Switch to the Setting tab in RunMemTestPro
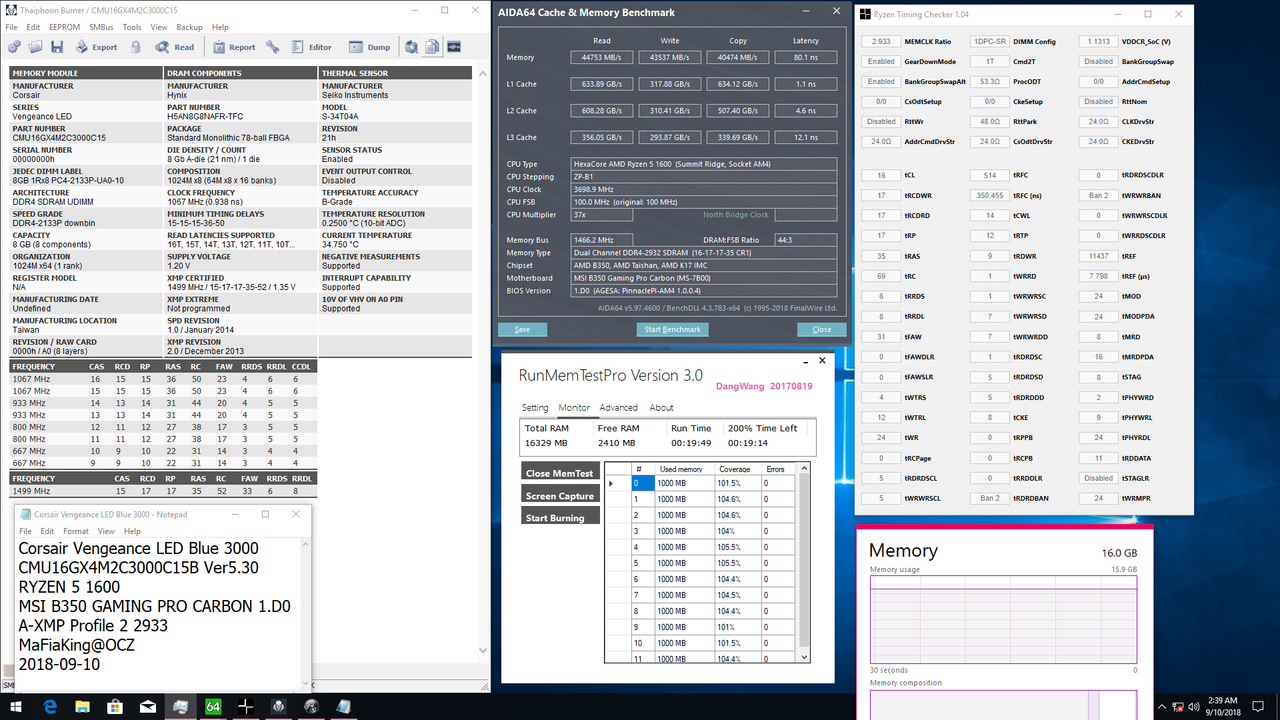The image size is (1280, 720). click(x=535, y=407)
